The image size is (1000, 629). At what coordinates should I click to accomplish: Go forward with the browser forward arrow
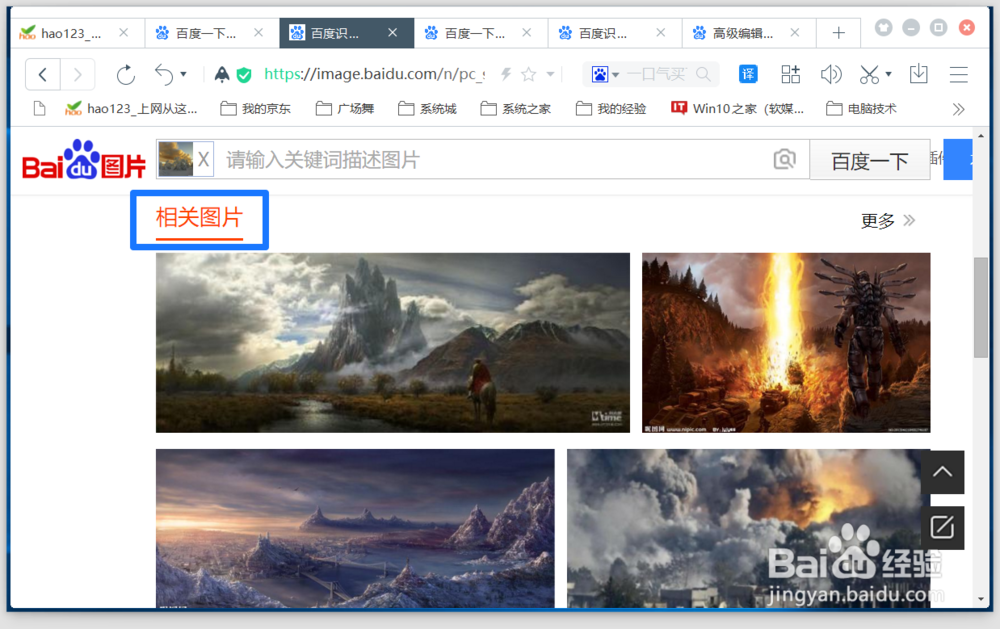pyautogui.click(x=78, y=75)
